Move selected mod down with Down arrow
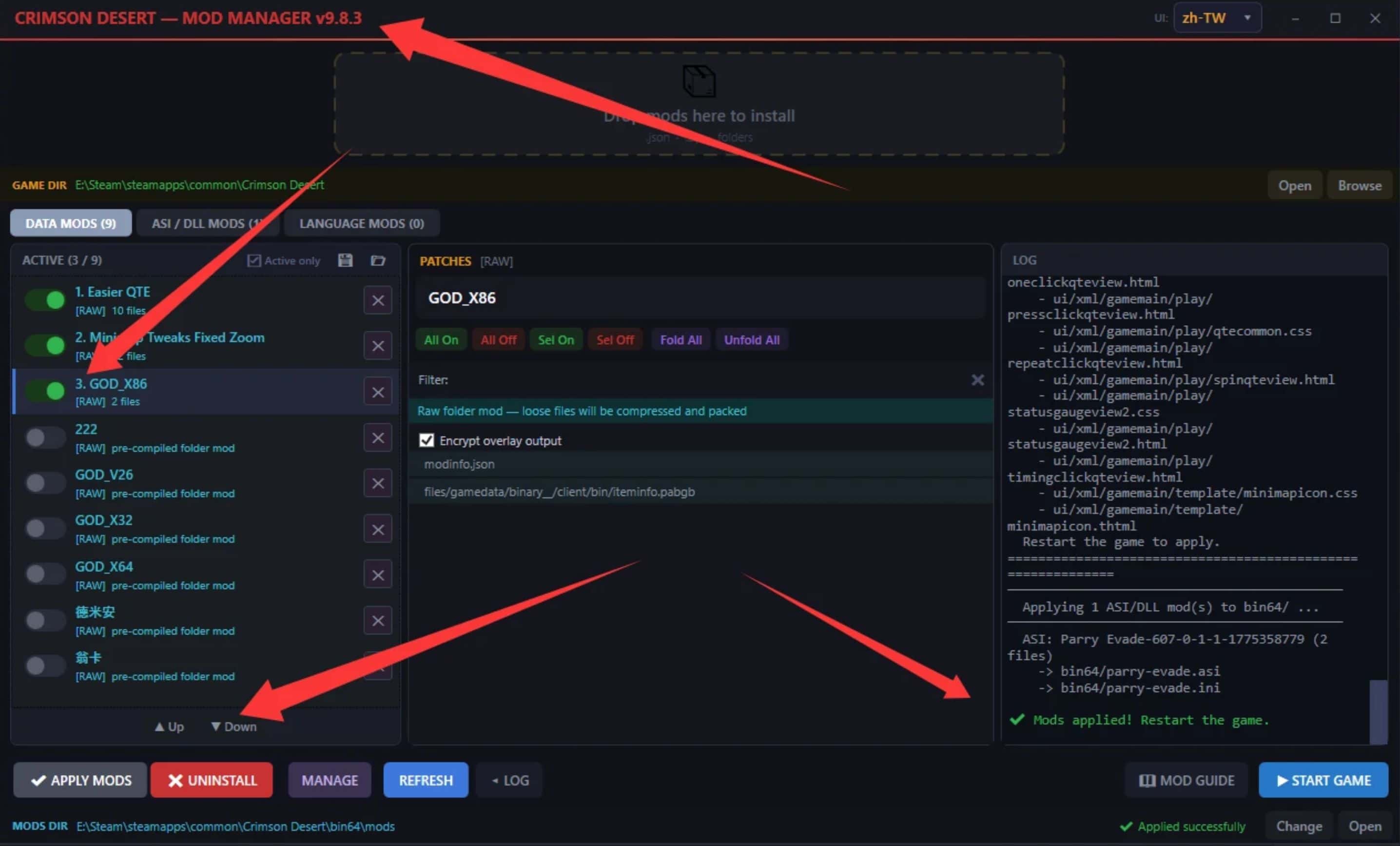The image size is (1400, 846). 233,726
